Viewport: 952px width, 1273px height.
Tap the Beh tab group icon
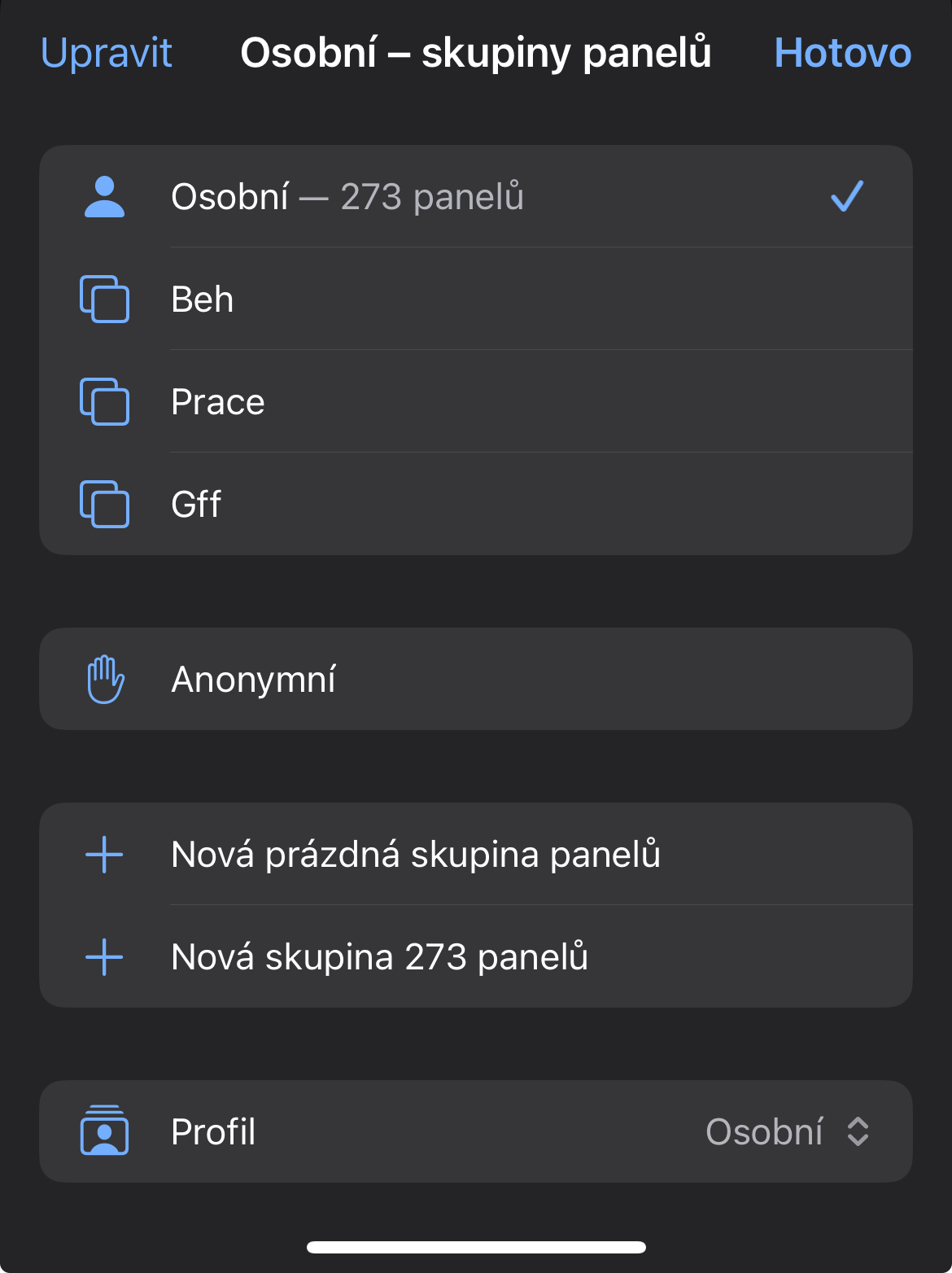(104, 300)
